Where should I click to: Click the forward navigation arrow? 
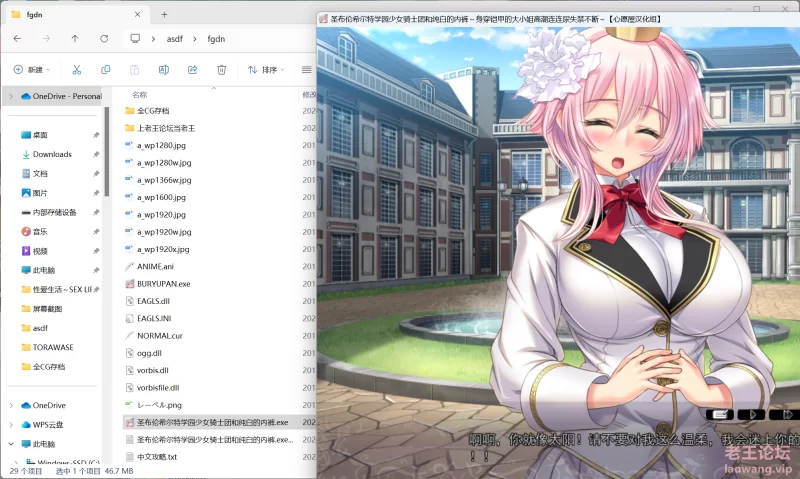(x=46, y=39)
